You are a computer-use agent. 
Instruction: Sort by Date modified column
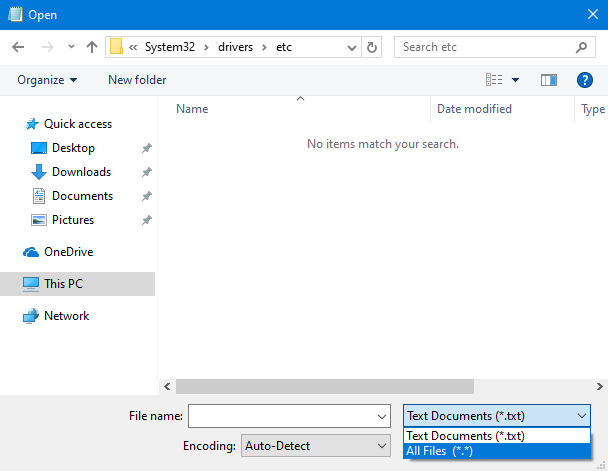474,109
